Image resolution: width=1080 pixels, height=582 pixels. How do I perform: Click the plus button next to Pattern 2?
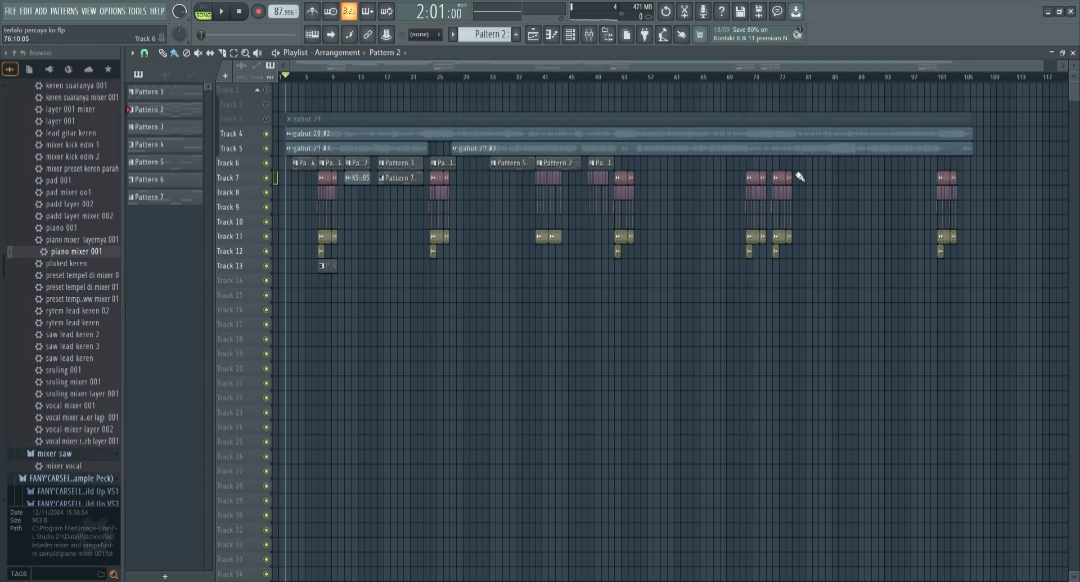[516, 34]
